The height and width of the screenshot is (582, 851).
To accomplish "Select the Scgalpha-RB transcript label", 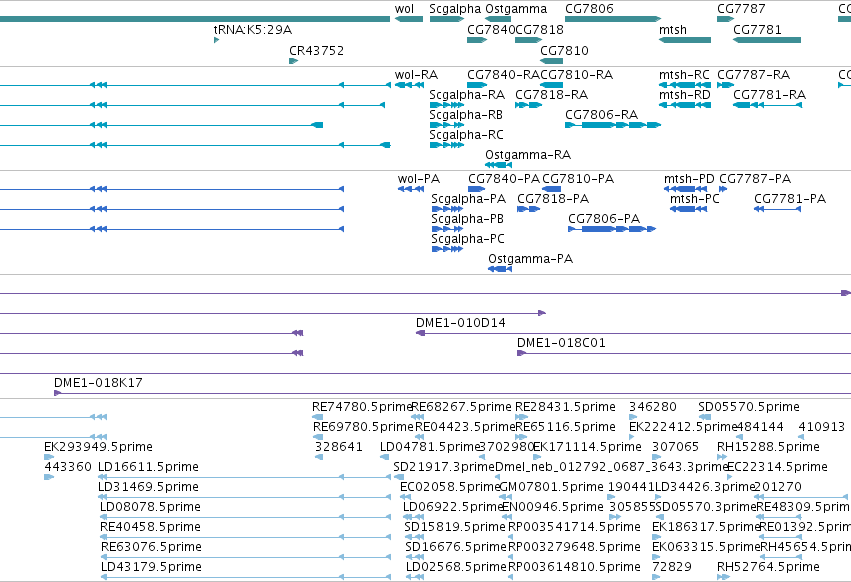I will click(x=466, y=115).
